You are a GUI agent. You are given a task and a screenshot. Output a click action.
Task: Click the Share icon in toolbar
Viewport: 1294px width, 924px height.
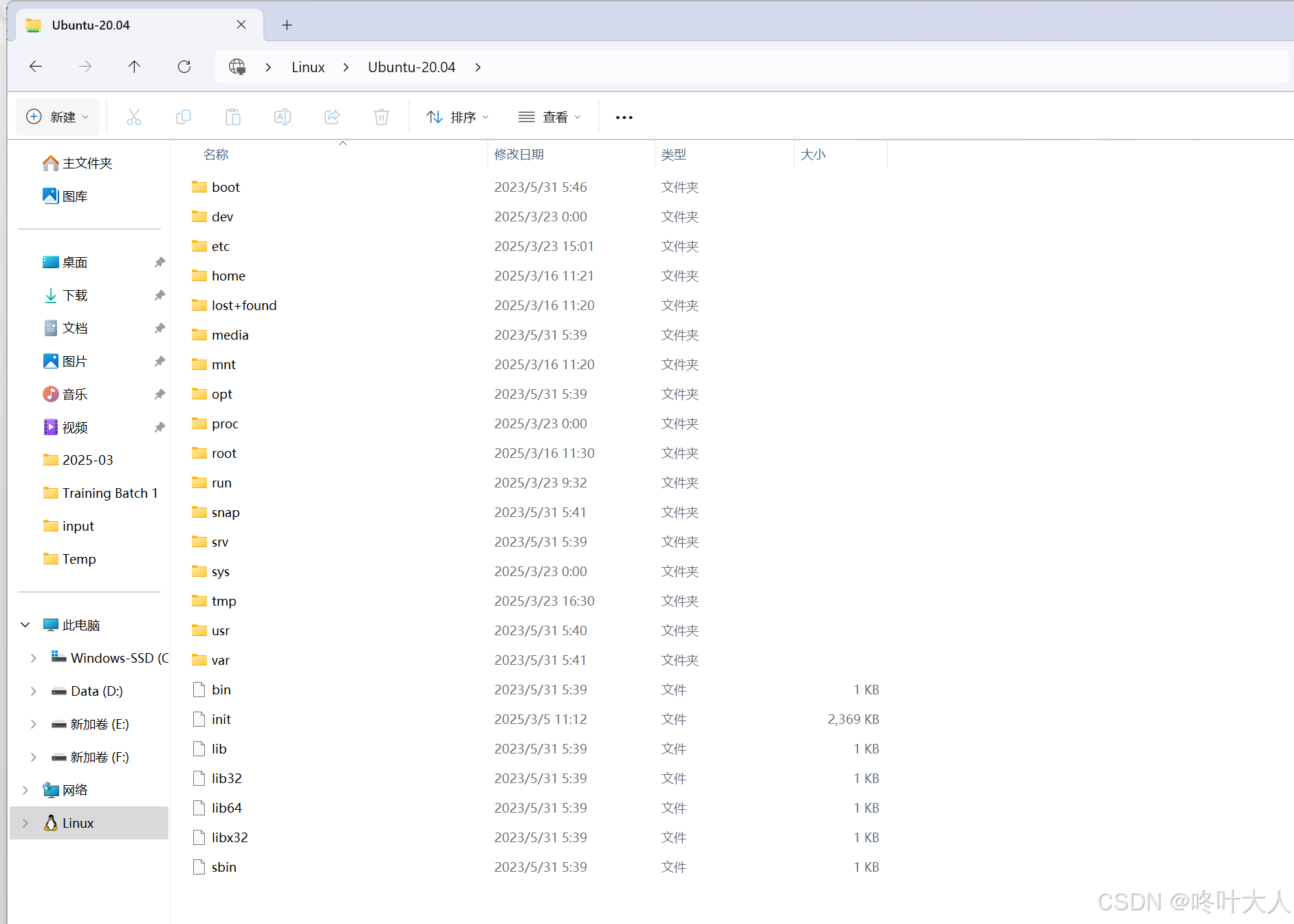(332, 117)
